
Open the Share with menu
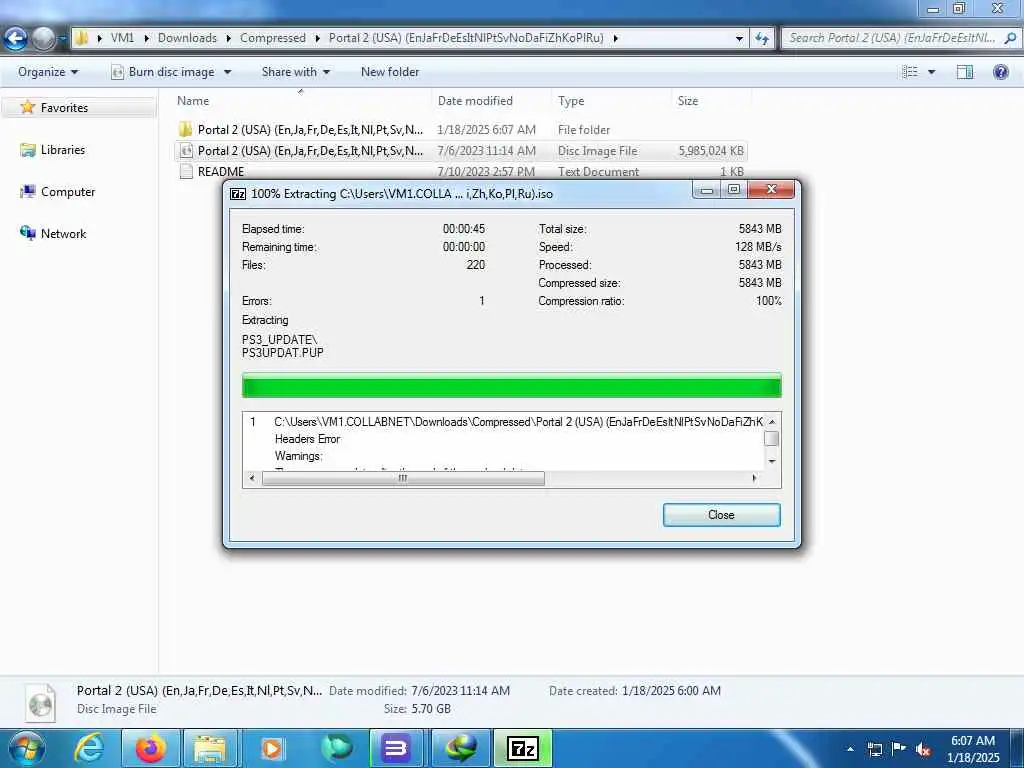[295, 72]
